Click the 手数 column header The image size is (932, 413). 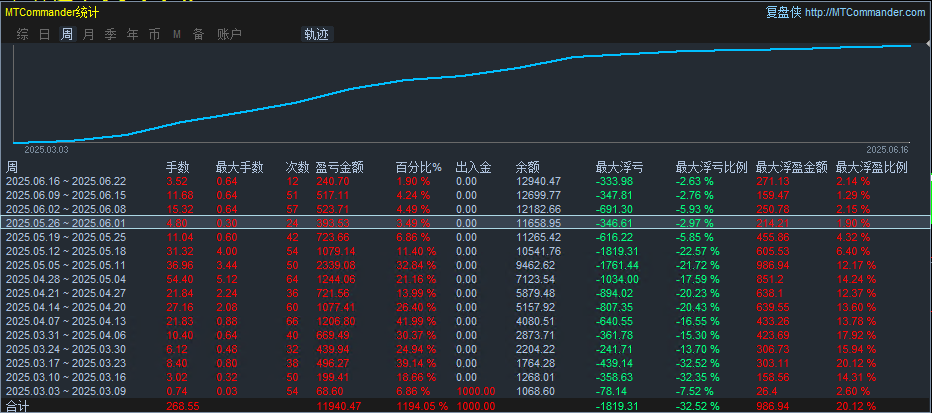click(177, 168)
